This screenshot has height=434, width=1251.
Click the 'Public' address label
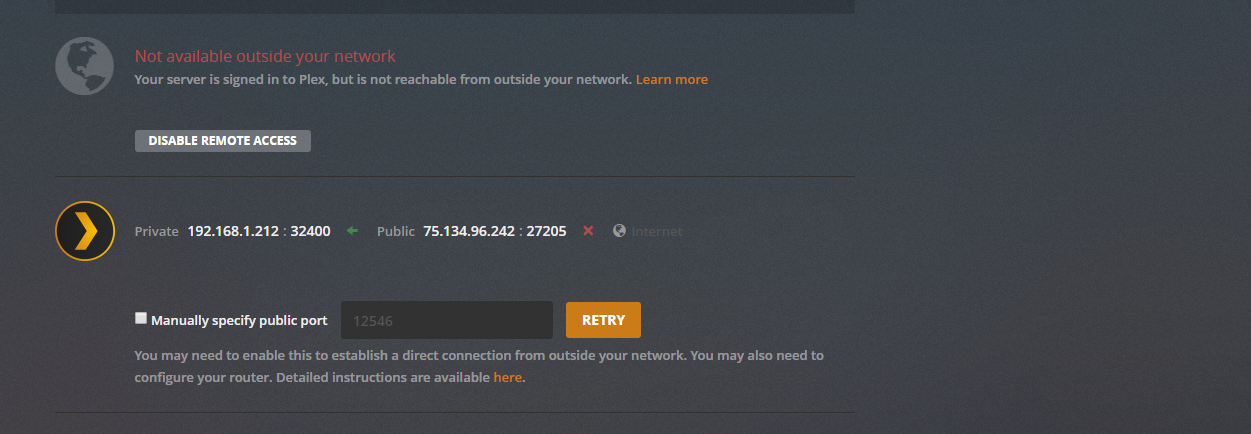[395, 231]
